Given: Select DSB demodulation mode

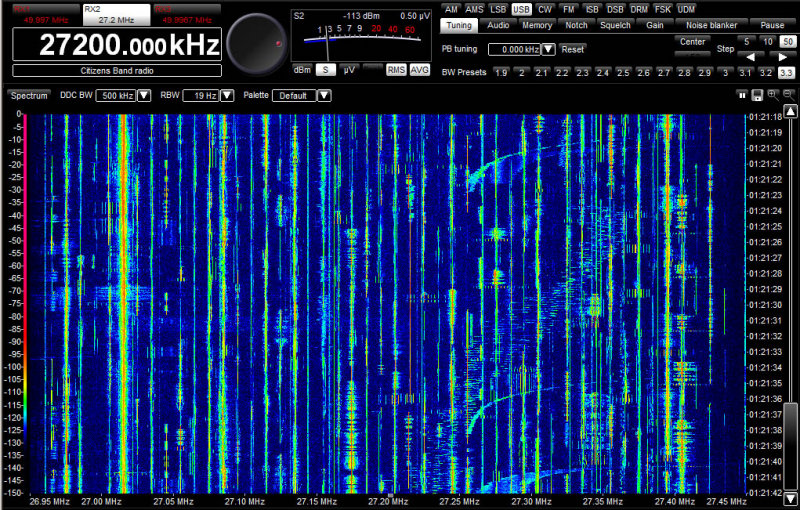Looking at the screenshot, I should 615,9.
